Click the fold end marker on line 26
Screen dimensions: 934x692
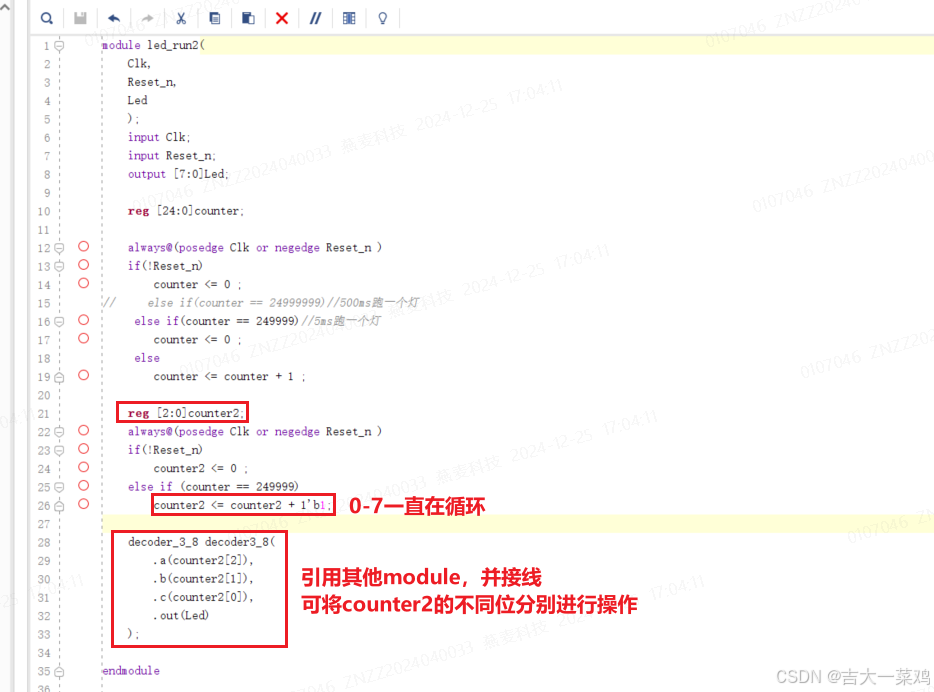coord(59,506)
